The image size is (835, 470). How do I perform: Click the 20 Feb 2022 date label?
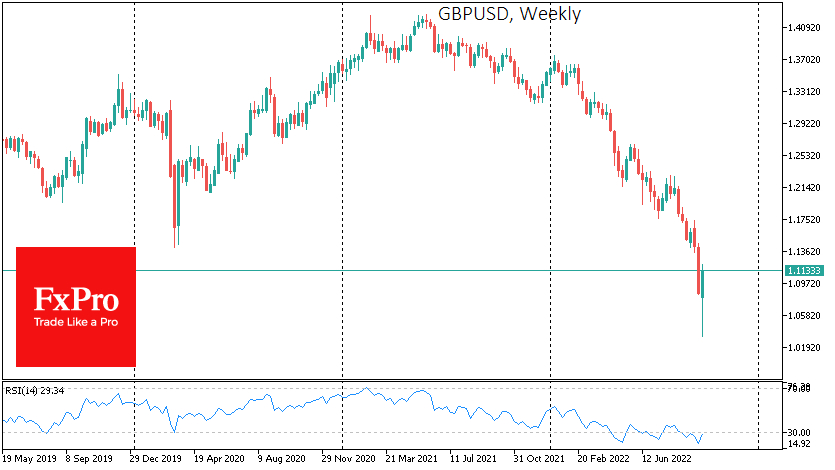[603, 458]
